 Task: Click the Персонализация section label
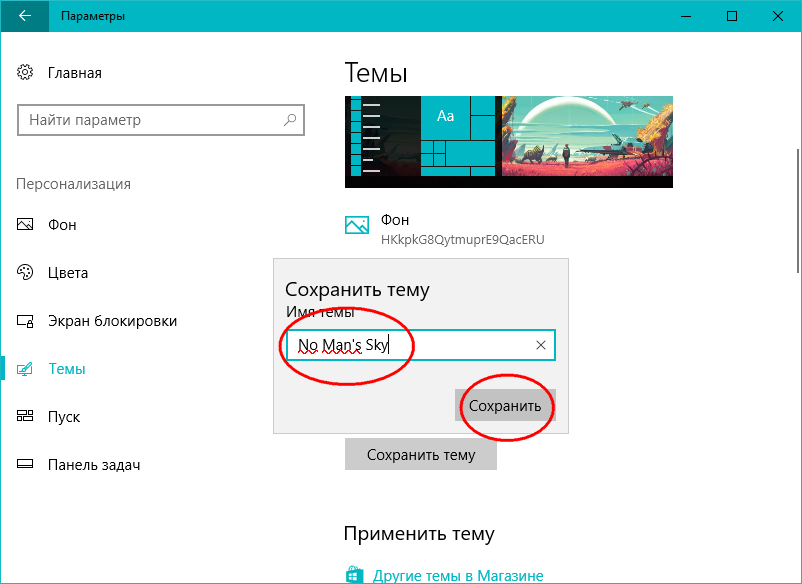tap(73, 184)
